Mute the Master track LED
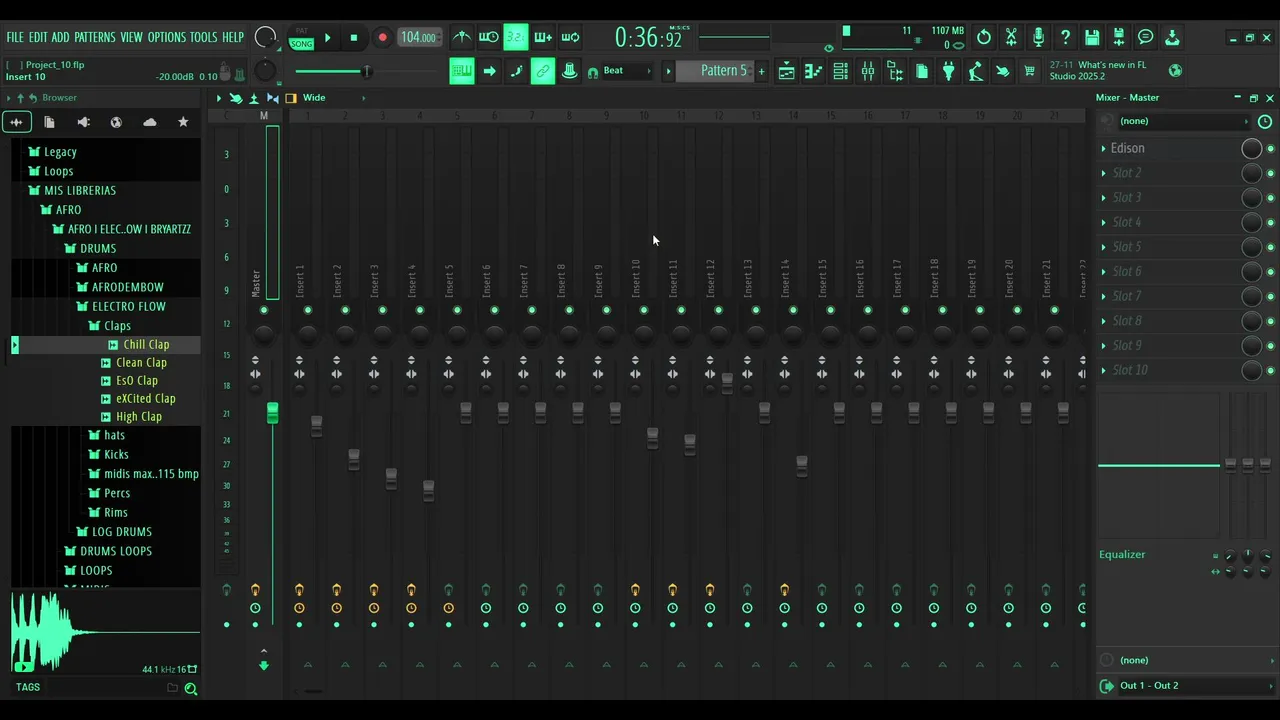 pyautogui.click(x=264, y=311)
